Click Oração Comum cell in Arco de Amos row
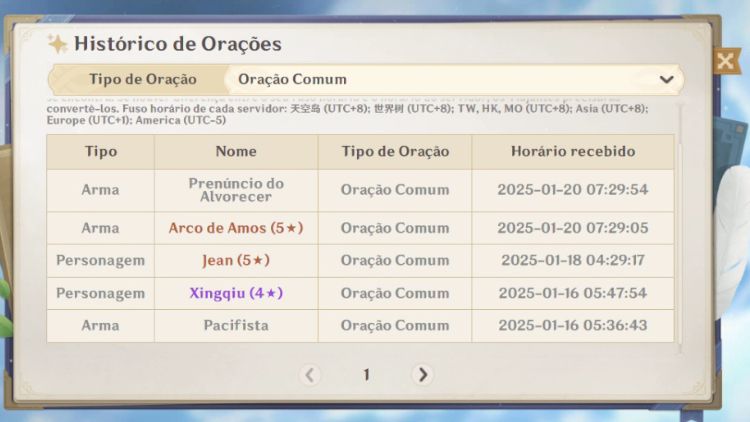This screenshot has height=422, width=750. (x=395, y=228)
